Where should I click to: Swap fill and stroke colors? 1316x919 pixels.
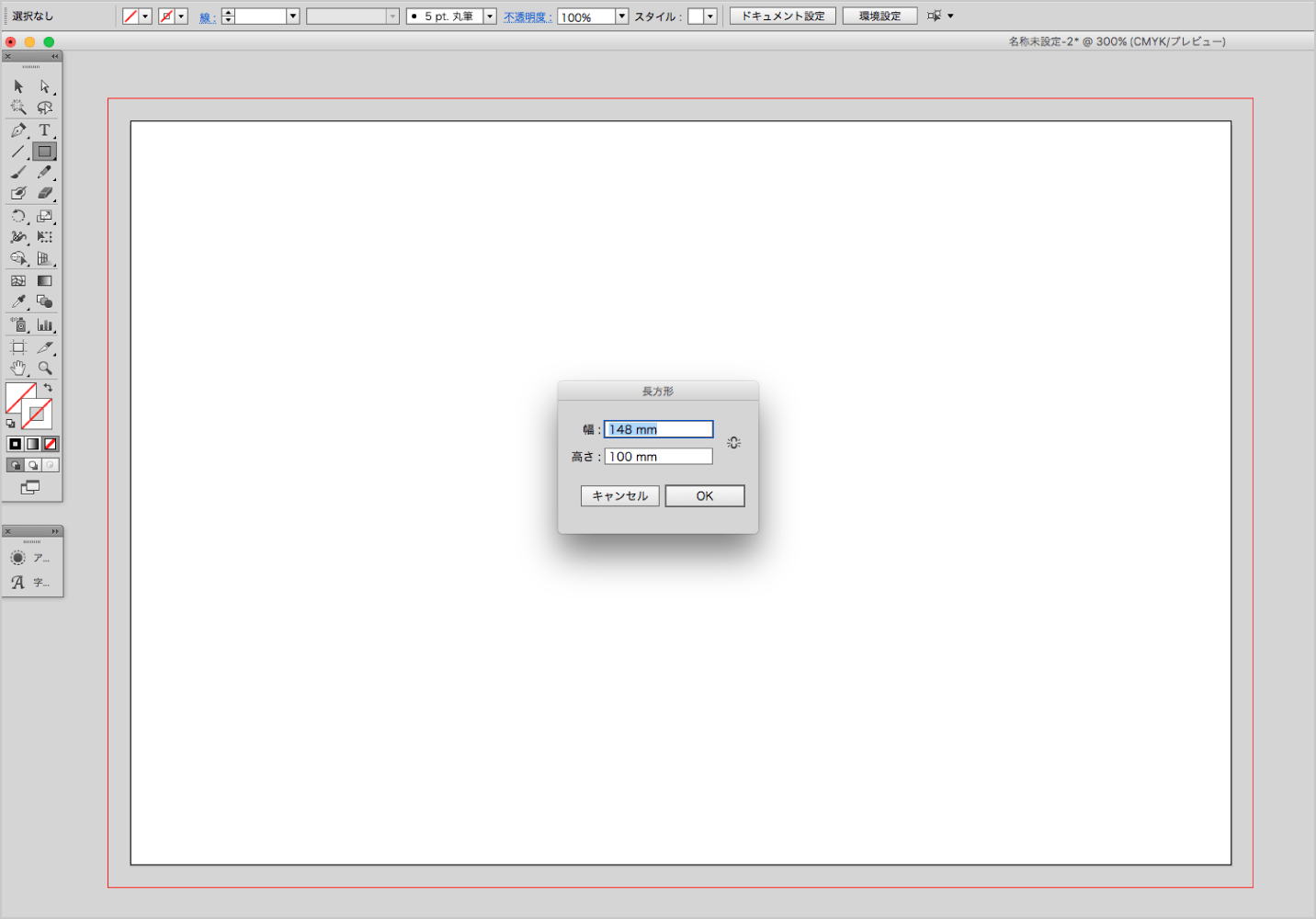point(49,388)
